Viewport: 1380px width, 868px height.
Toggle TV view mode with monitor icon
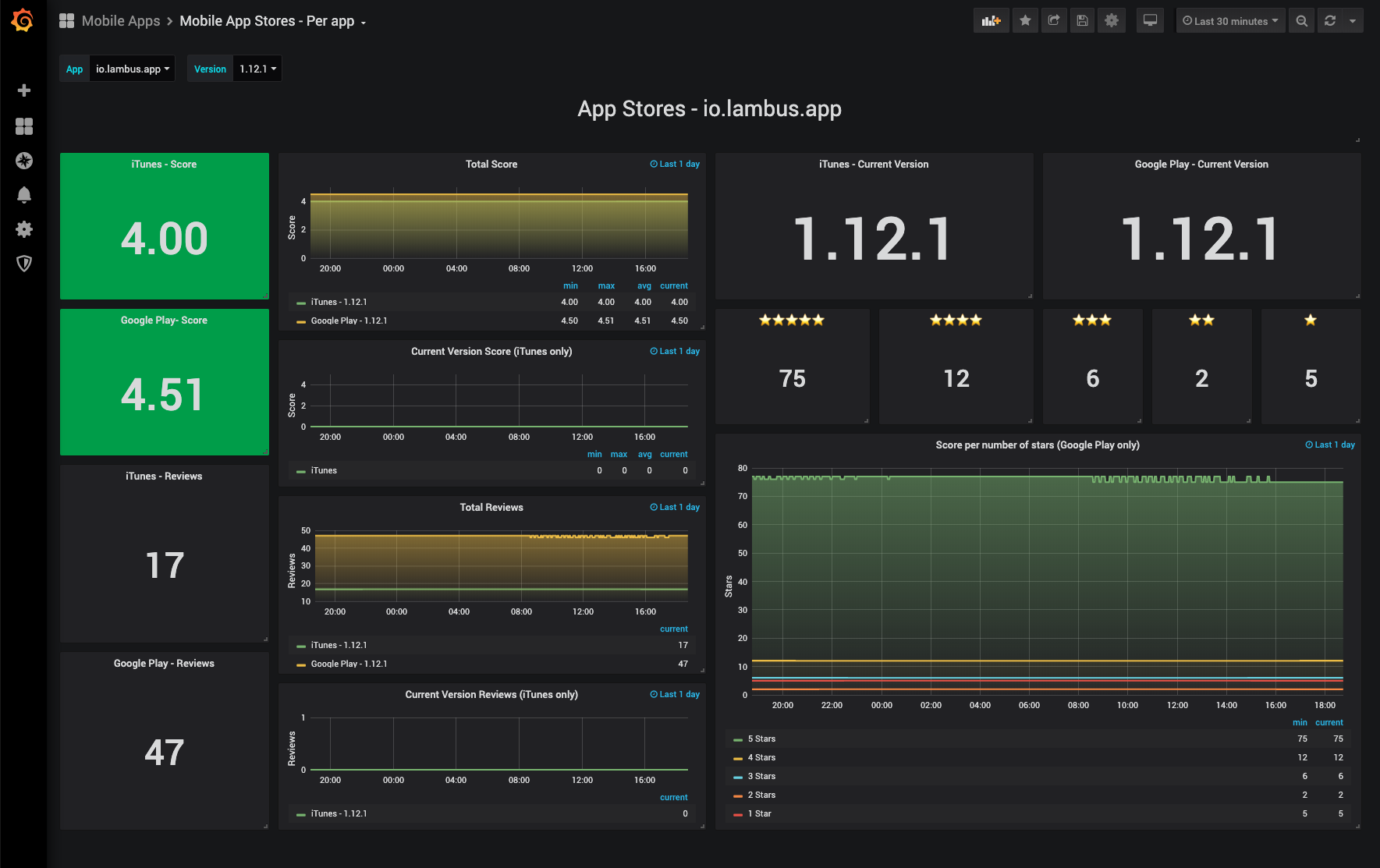pyautogui.click(x=1150, y=21)
